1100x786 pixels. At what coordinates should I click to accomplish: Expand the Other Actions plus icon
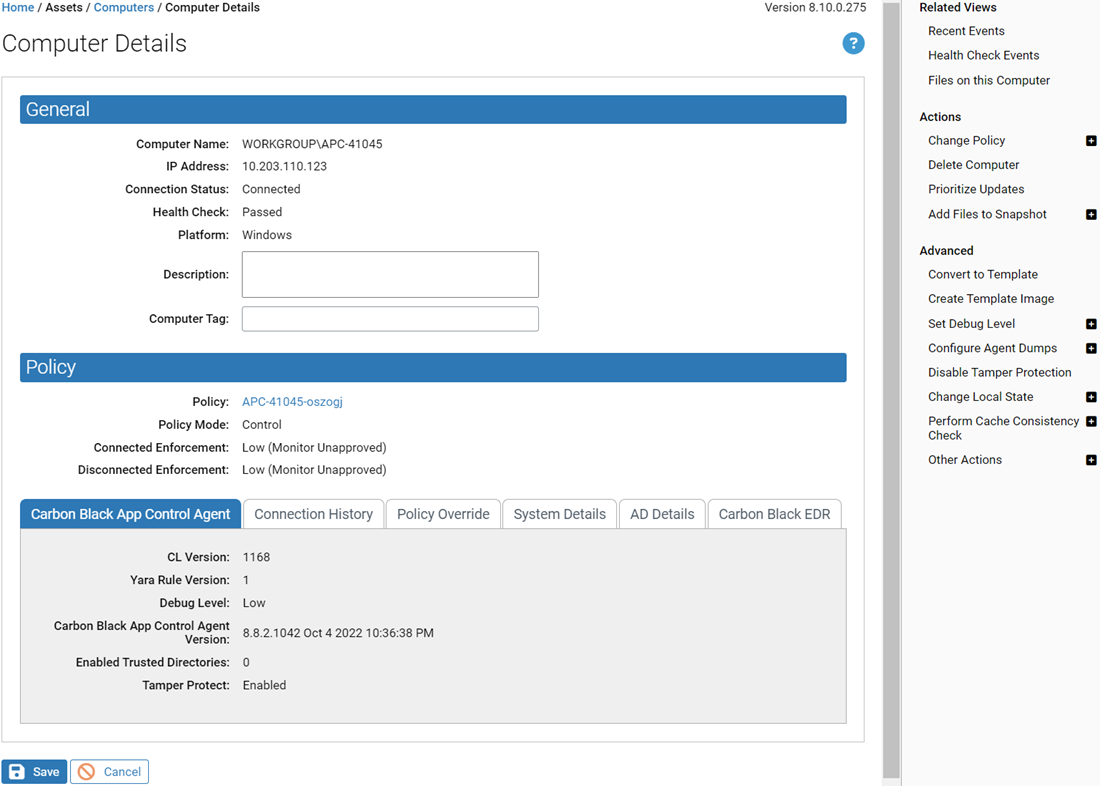1091,460
